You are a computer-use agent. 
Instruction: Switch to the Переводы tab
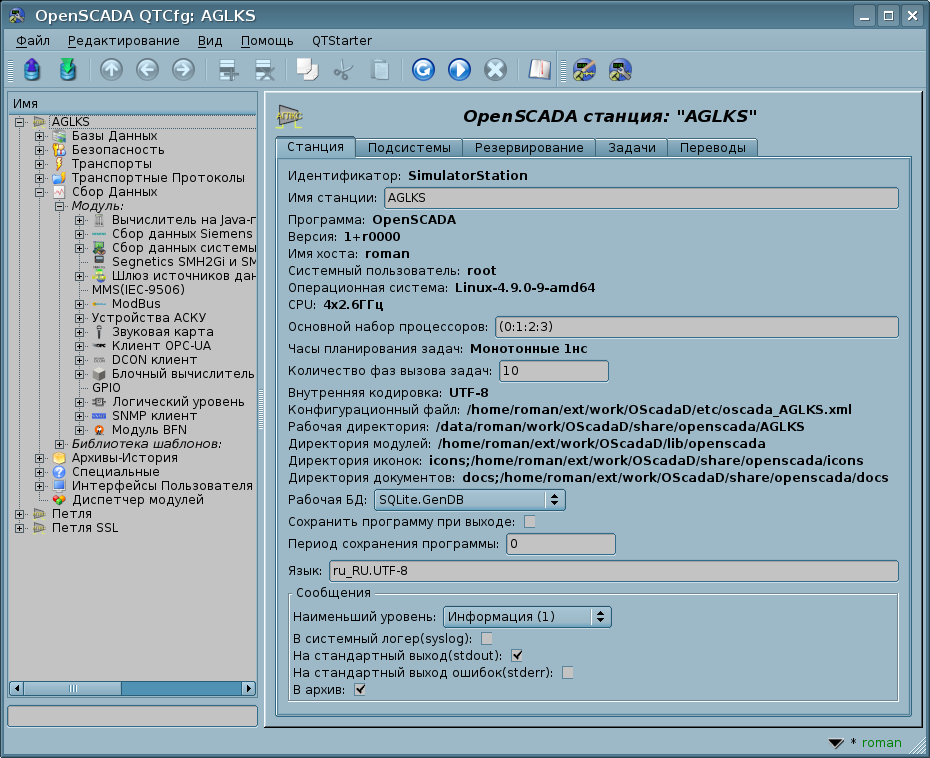tap(713, 148)
